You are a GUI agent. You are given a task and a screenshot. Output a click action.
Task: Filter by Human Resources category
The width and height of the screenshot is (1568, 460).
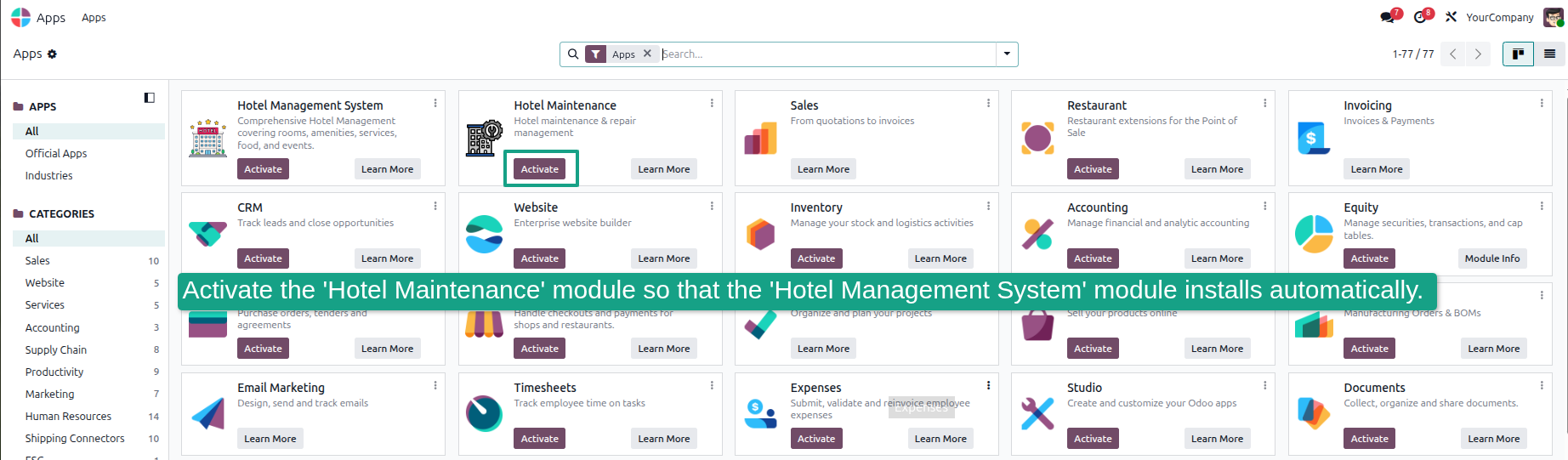(88, 416)
